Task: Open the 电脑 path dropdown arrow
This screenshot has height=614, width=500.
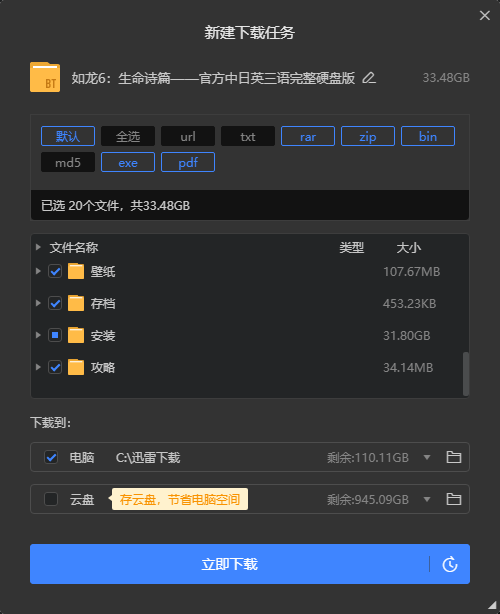Action: point(427,457)
